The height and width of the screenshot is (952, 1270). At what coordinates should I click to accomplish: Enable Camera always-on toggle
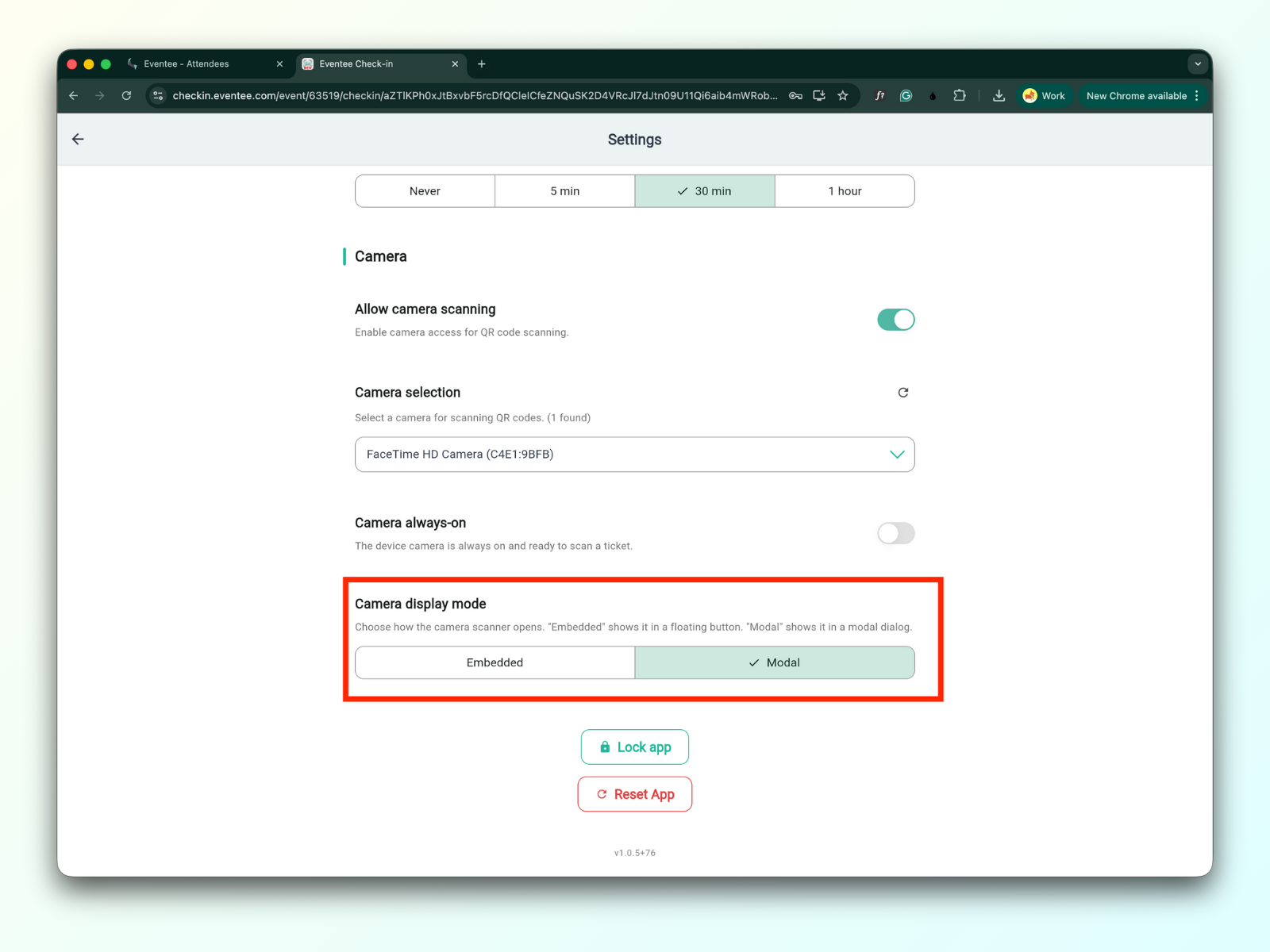pos(896,533)
